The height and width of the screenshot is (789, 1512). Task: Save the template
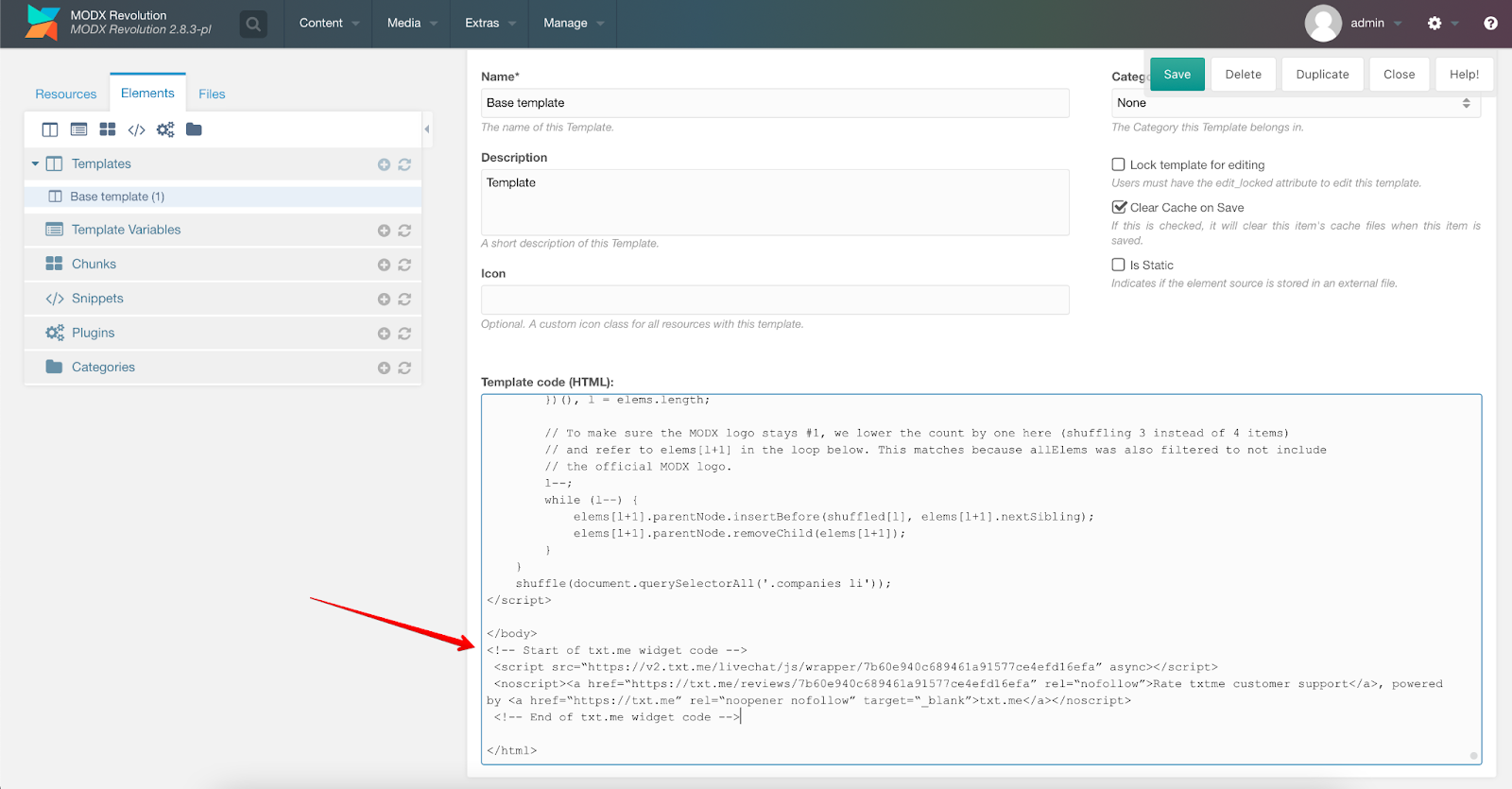tap(1177, 75)
